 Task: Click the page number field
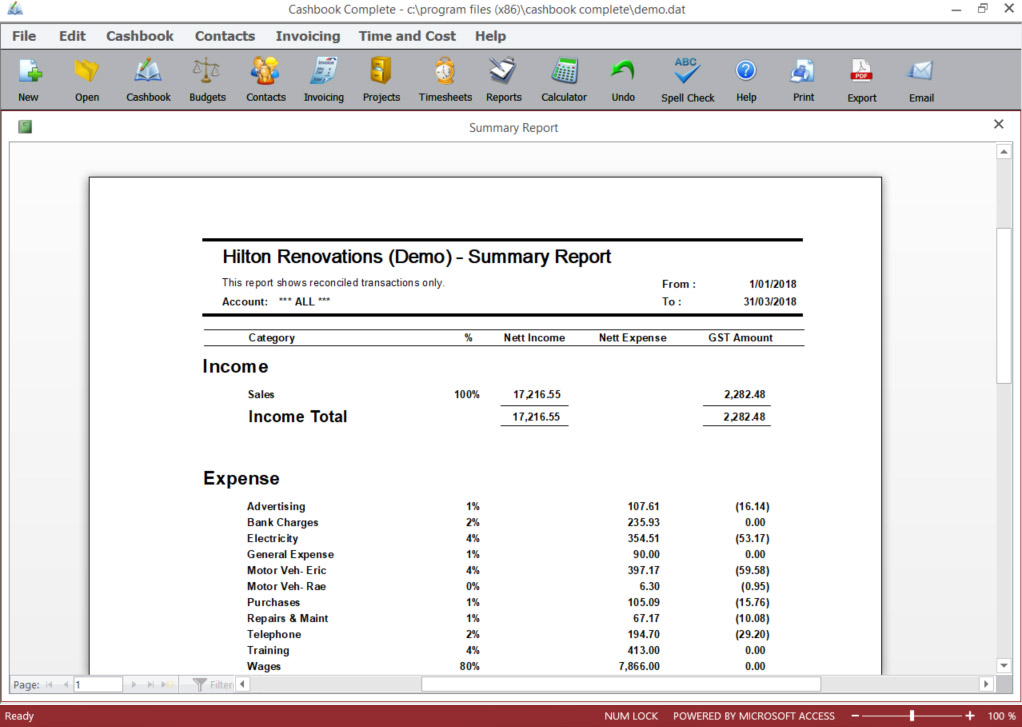(x=98, y=685)
